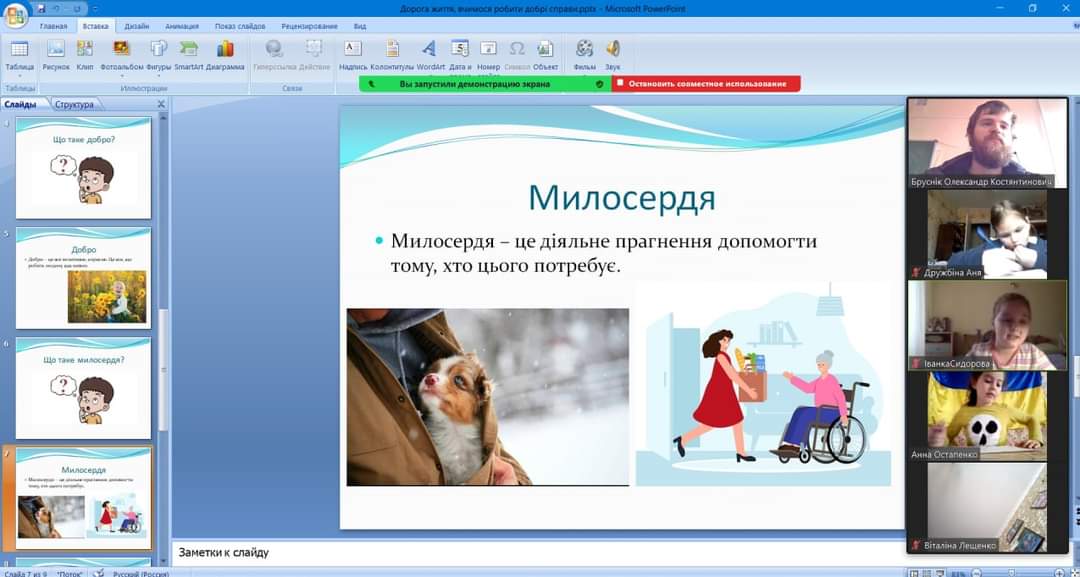Click the Русский (Россия) language indicator

click(x=141, y=573)
